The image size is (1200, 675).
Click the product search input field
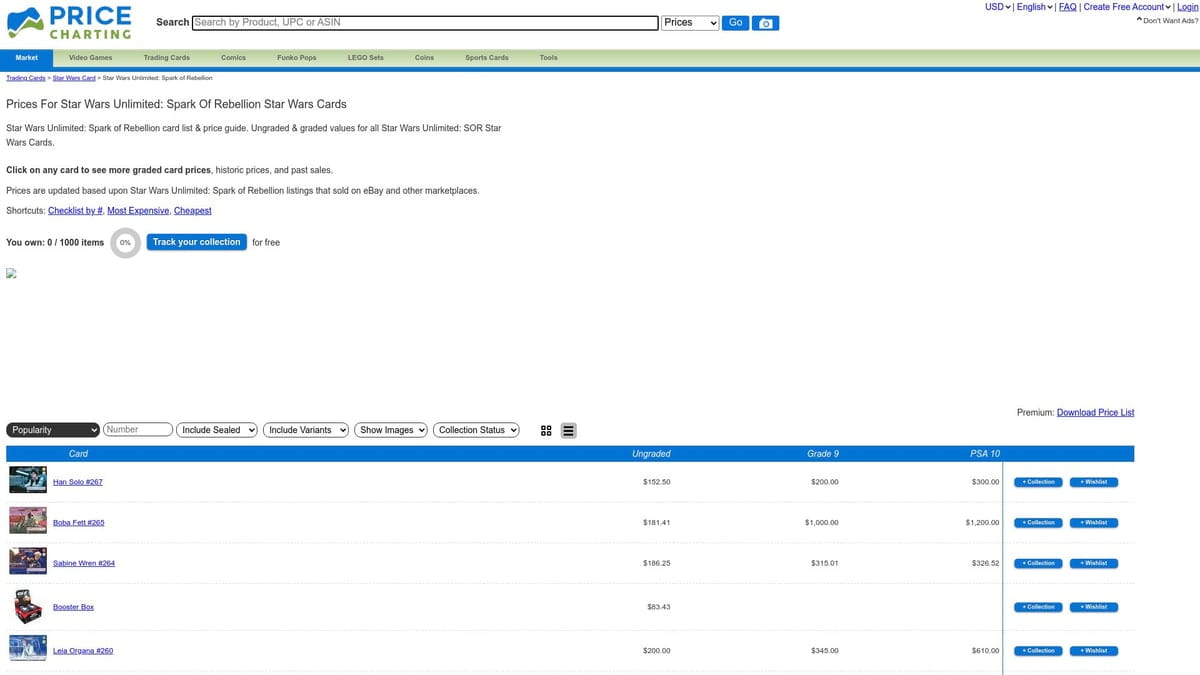click(425, 22)
